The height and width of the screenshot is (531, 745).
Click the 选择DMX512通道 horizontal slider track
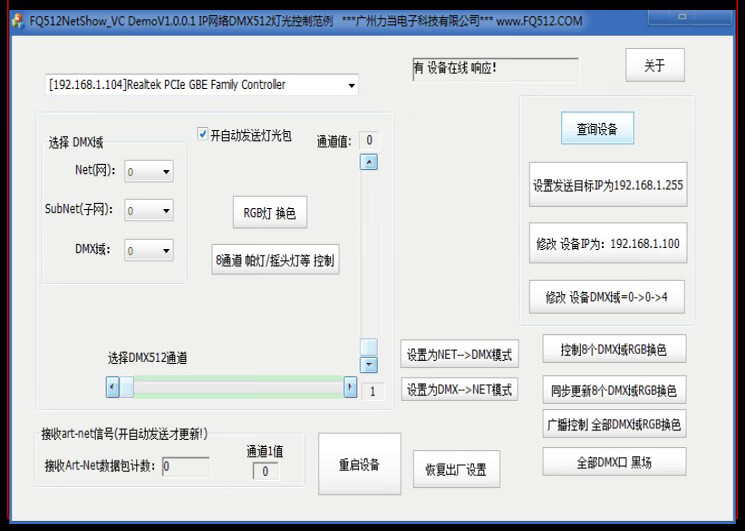point(230,387)
